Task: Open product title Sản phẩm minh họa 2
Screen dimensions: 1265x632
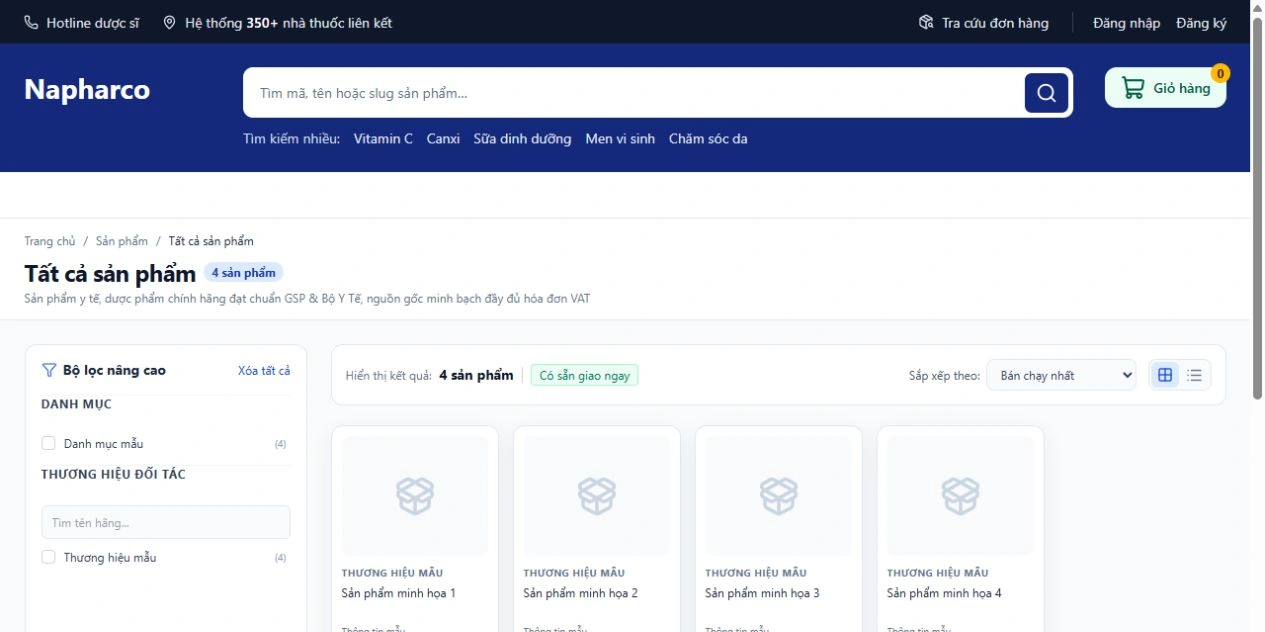Action: 581,593
